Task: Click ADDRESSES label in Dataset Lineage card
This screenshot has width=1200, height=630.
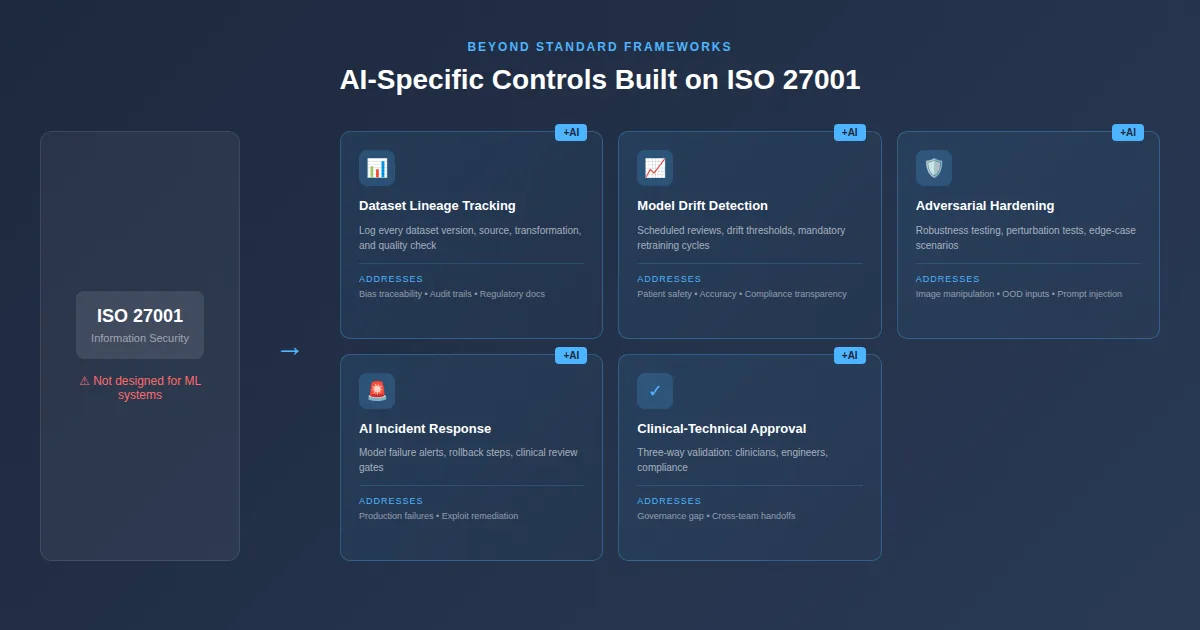Action: [391, 279]
